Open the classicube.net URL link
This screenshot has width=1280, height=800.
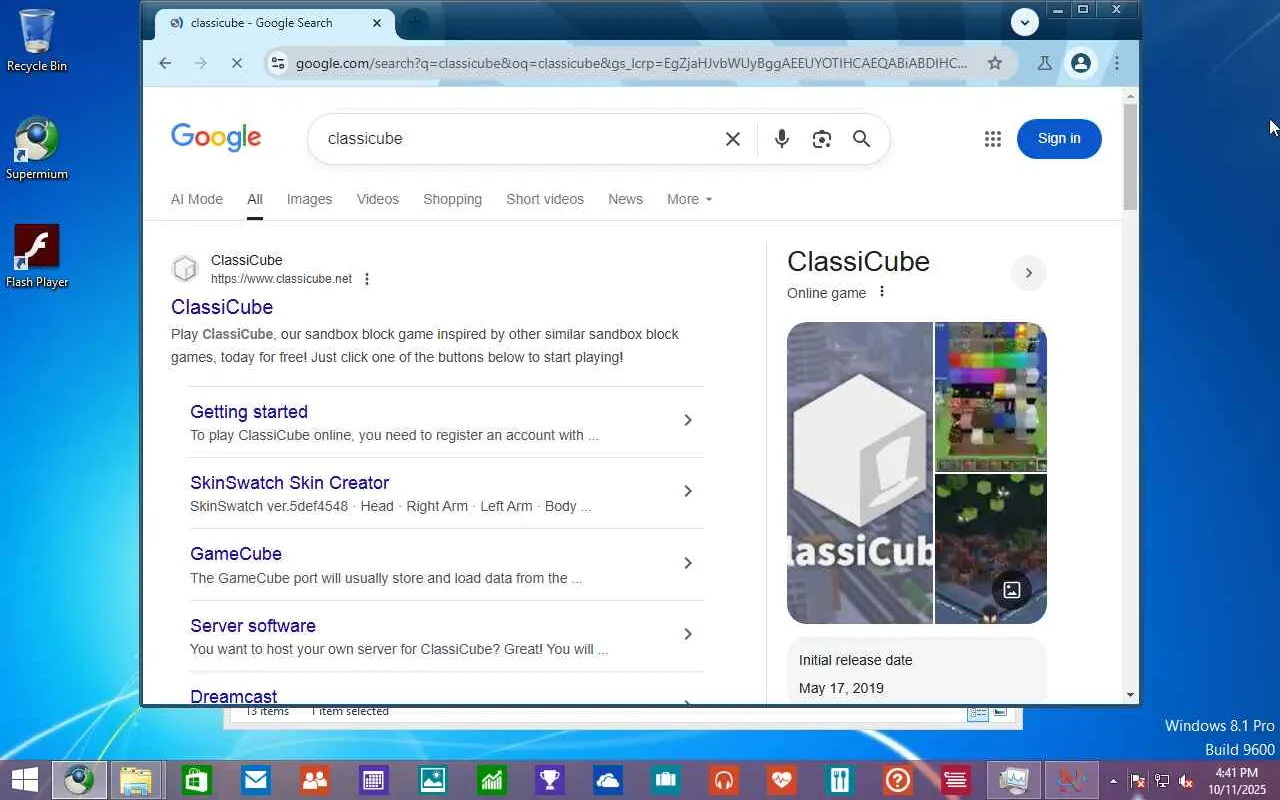click(x=281, y=279)
